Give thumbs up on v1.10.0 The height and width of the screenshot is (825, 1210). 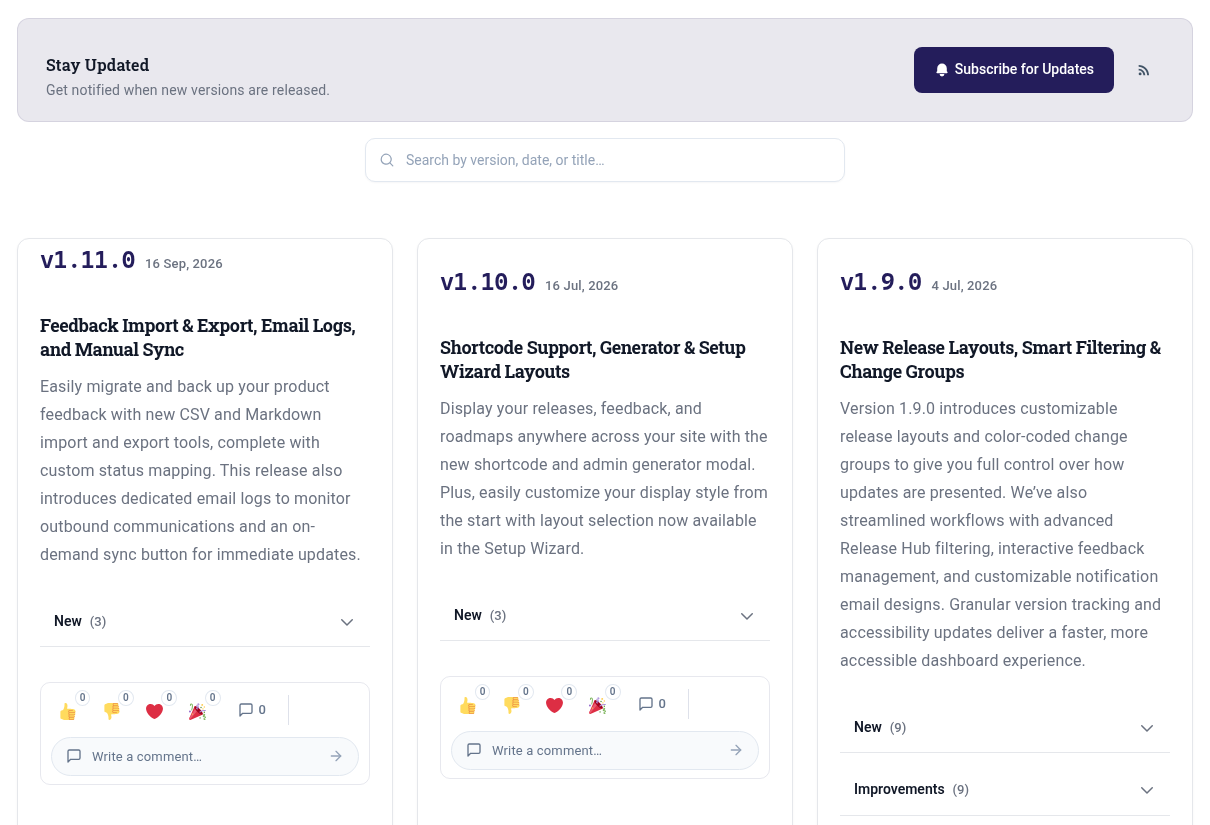467,705
